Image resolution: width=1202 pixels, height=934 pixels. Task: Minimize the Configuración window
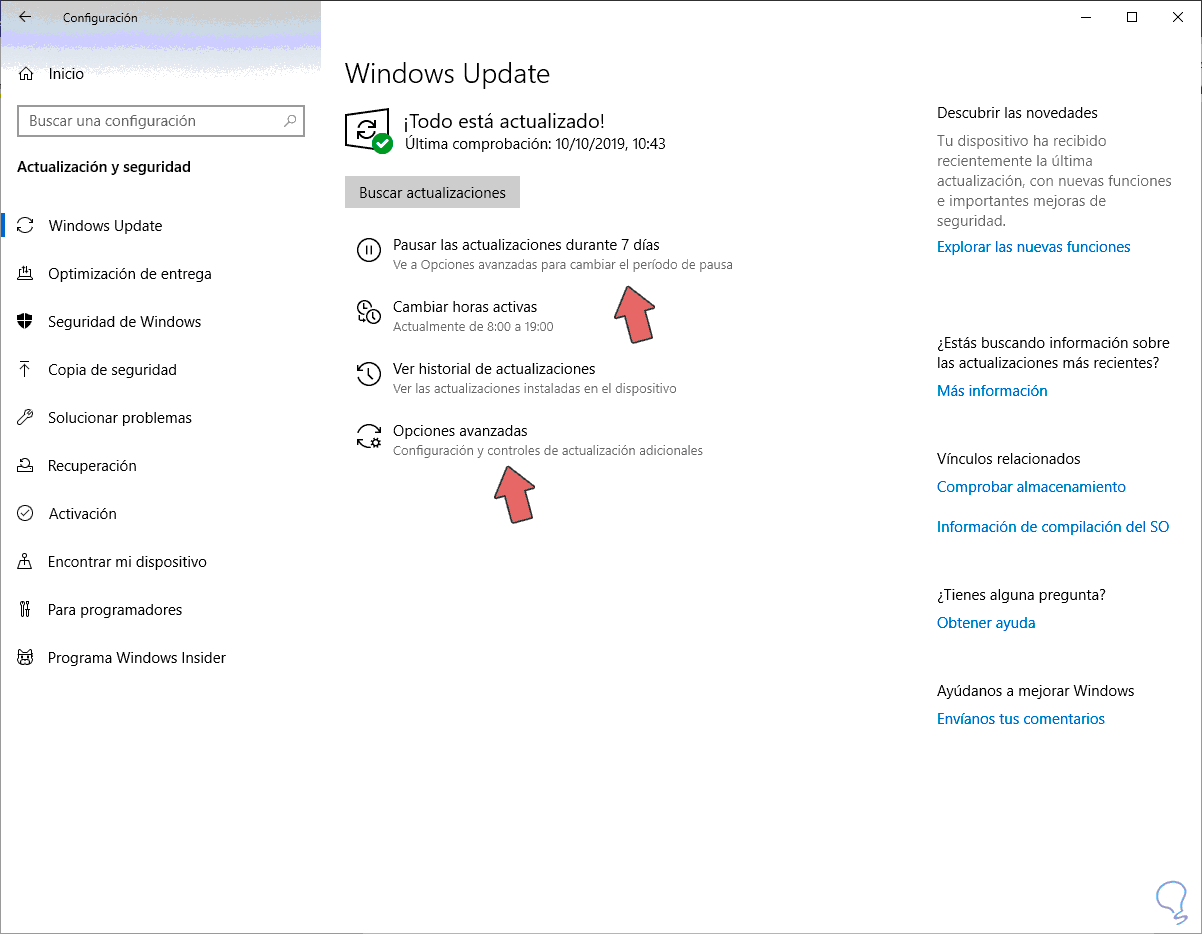click(1086, 17)
